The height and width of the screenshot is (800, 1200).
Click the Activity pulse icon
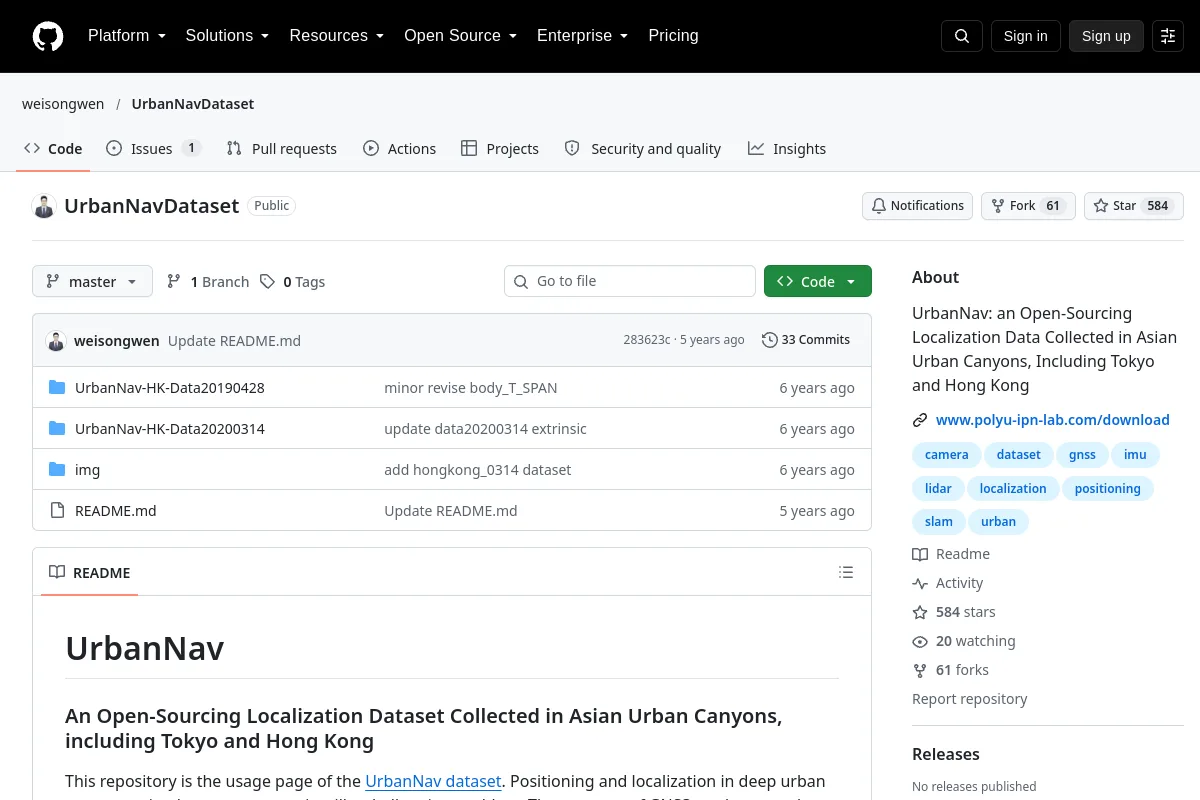(920, 583)
